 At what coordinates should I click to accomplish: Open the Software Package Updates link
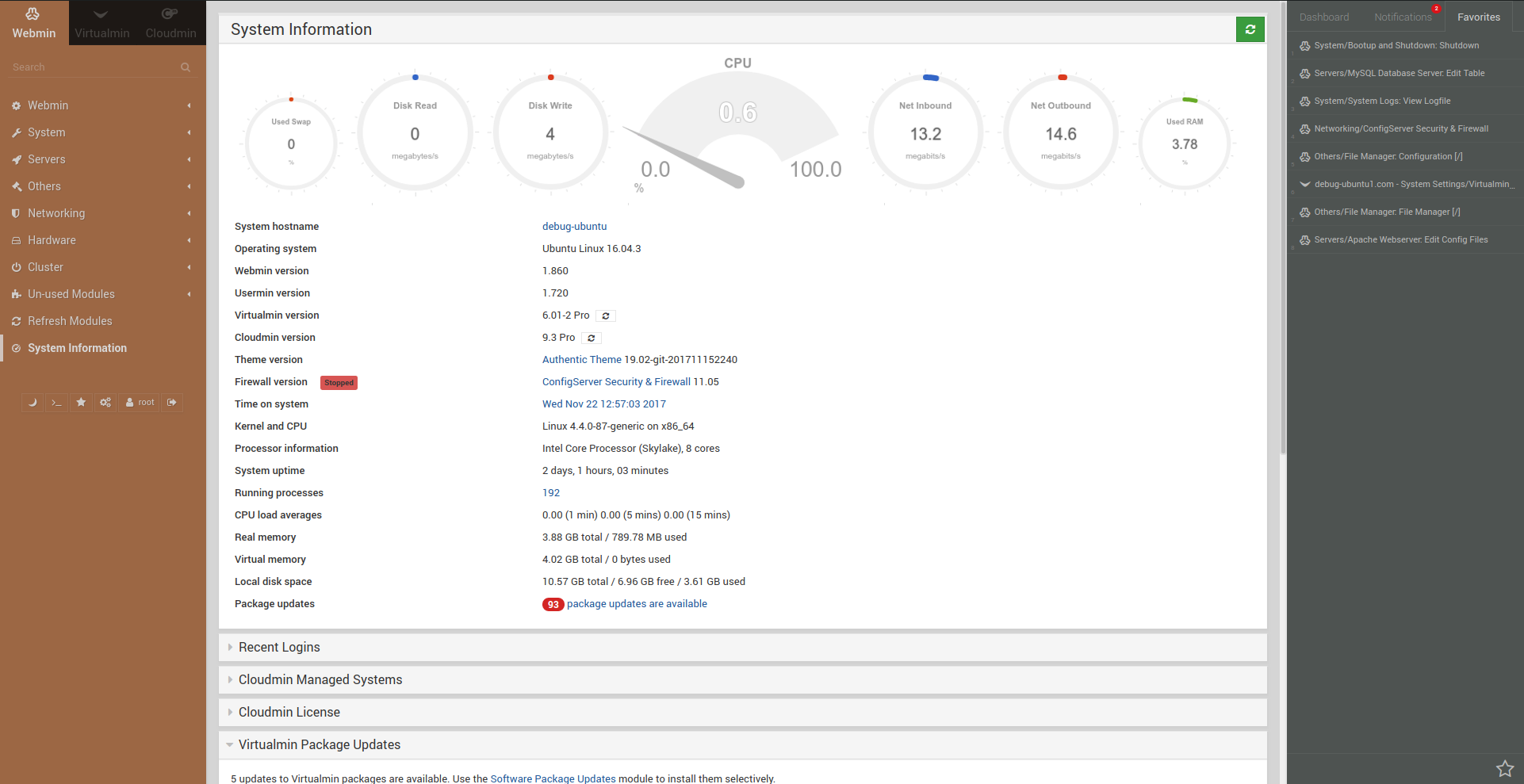click(553, 779)
